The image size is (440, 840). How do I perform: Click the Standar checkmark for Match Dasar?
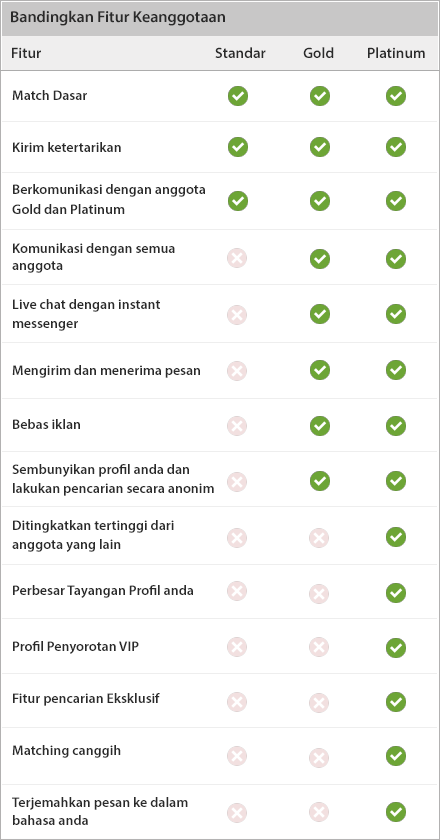coord(238,96)
